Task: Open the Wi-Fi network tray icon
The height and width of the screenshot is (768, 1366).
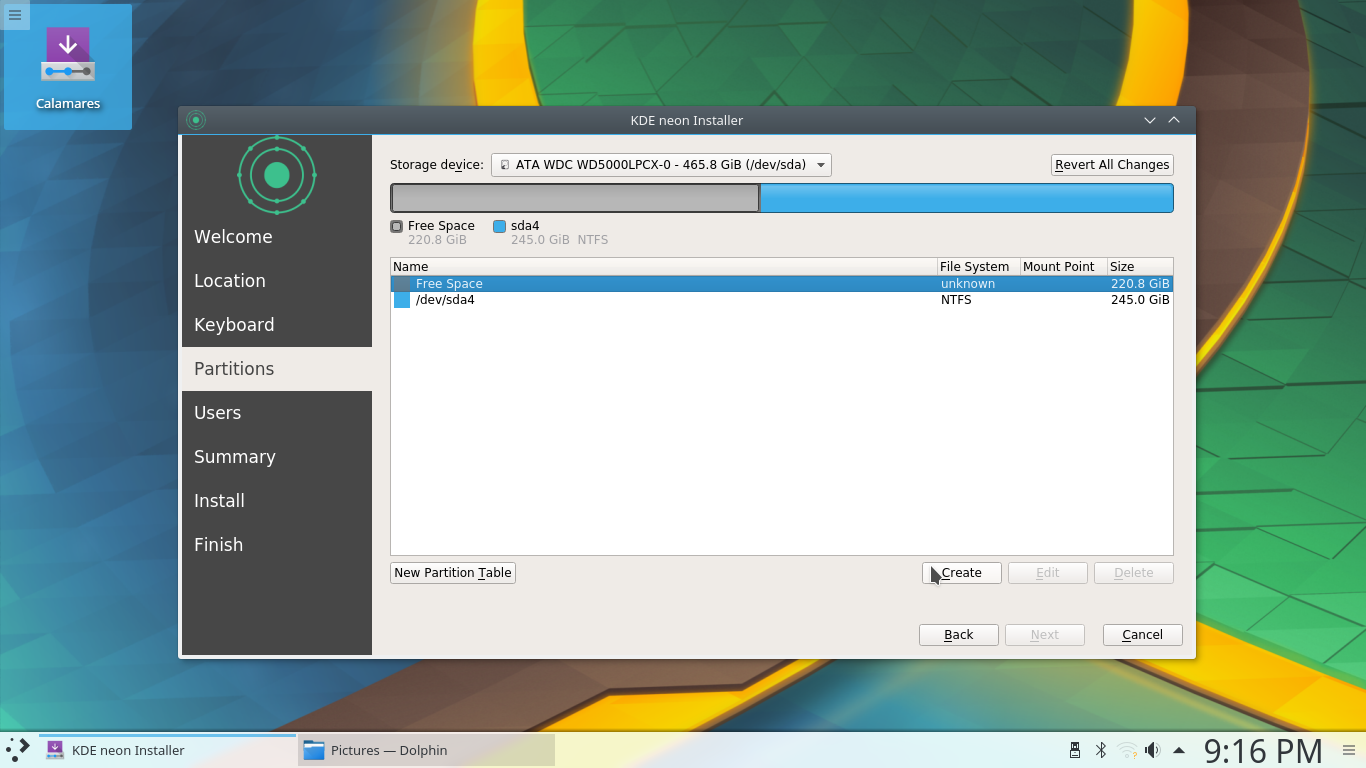Action: click(1127, 750)
